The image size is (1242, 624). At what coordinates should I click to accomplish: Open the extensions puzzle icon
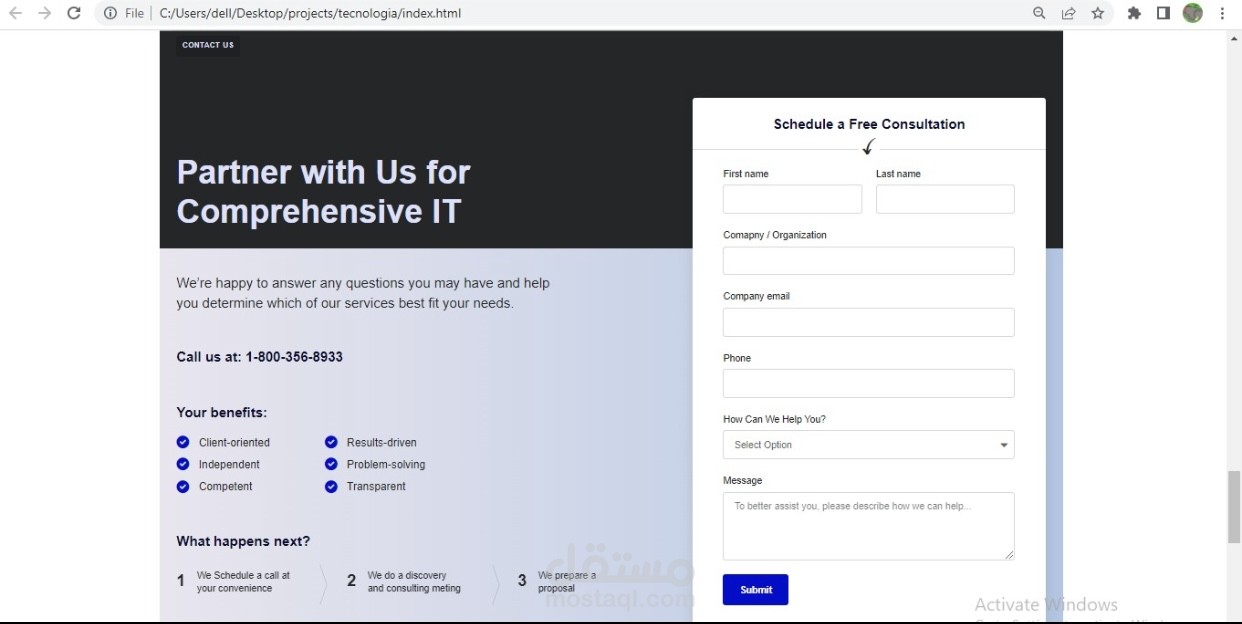(x=1134, y=13)
